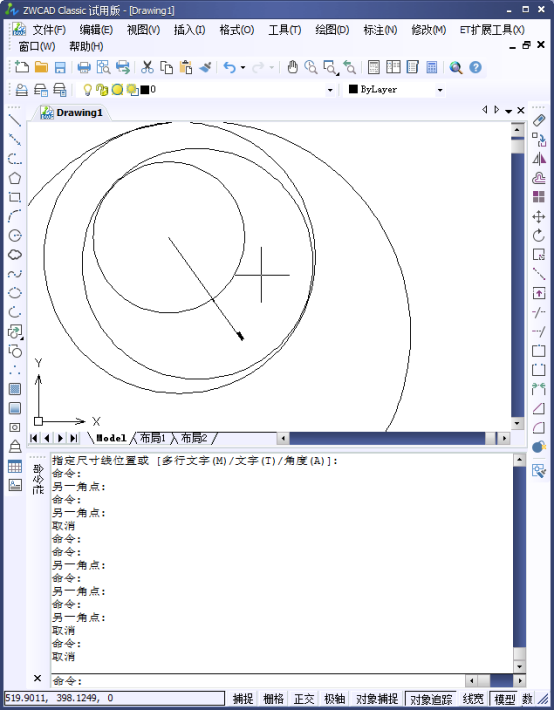Click the command line input field
554x710 pixels.
258,680
